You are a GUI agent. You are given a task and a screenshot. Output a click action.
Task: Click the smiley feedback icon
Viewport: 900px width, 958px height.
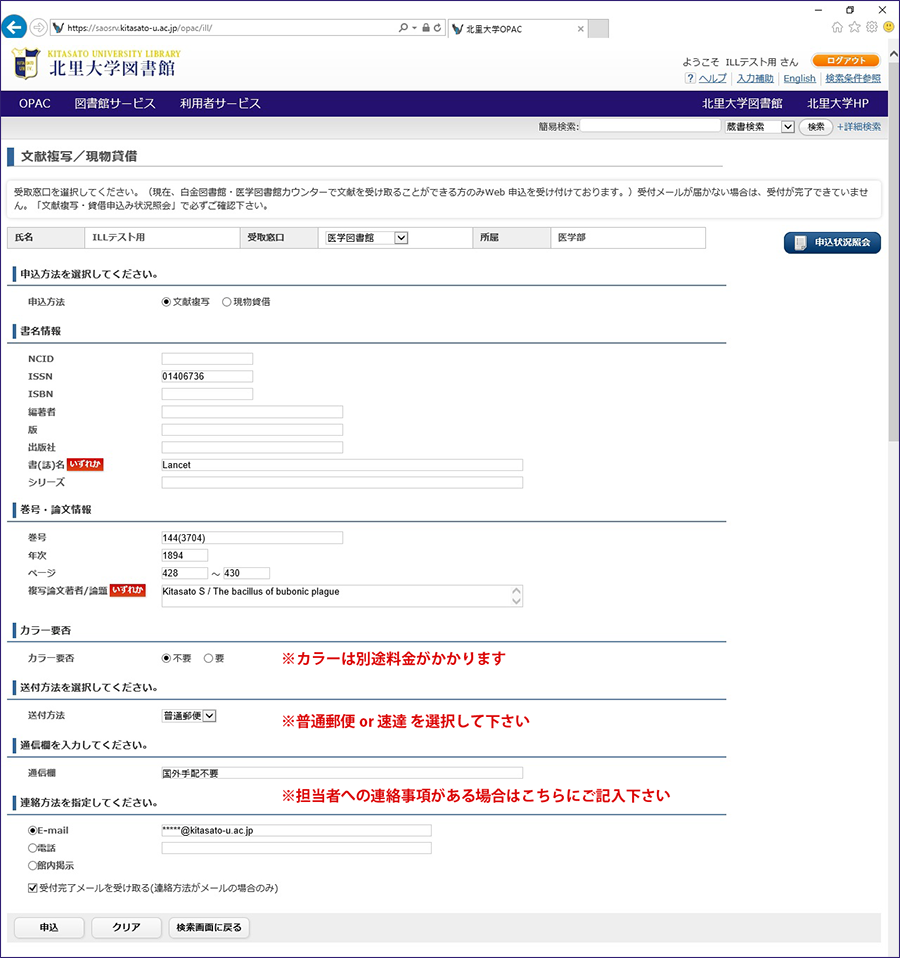[888, 27]
